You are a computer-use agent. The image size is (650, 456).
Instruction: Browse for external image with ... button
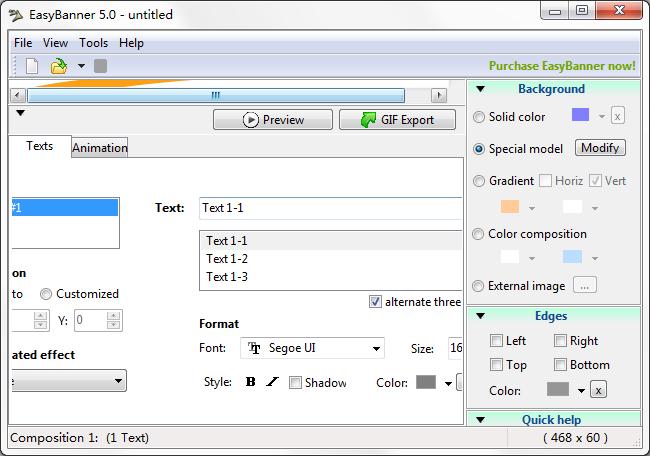(585, 286)
